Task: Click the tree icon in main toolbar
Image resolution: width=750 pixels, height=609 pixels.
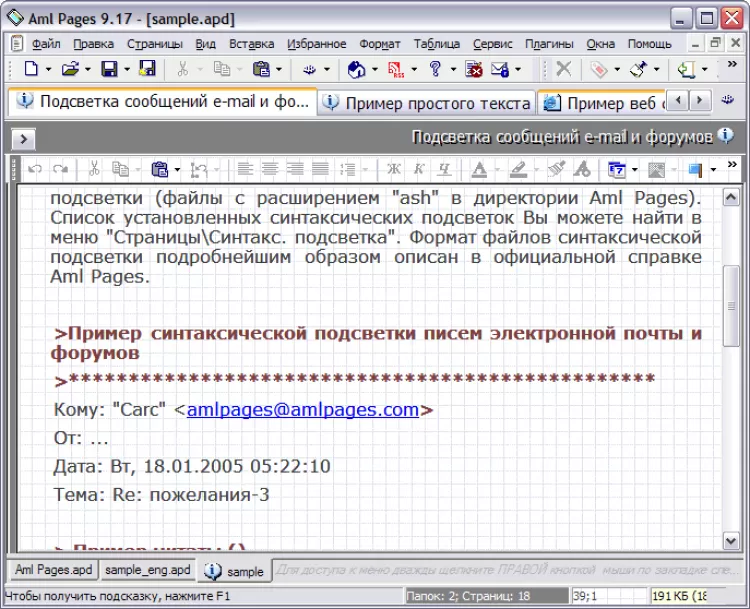Action: click(309, 69)
